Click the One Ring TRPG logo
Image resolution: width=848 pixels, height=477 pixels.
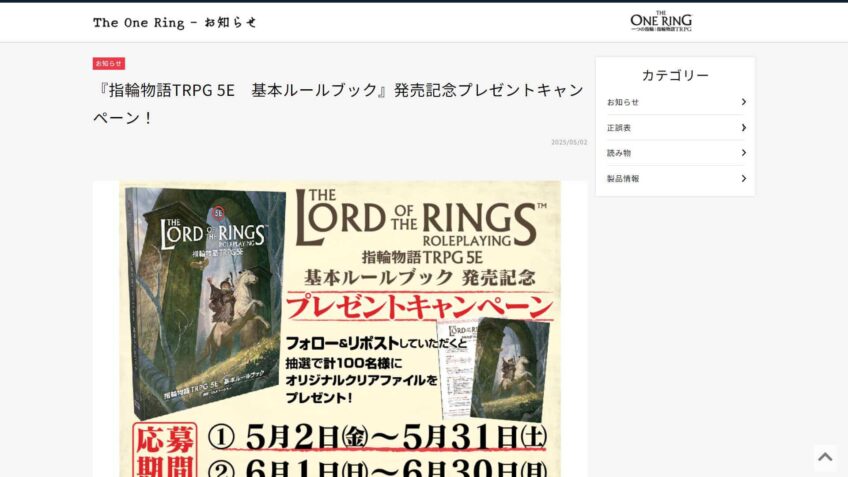tap(661, 21)
